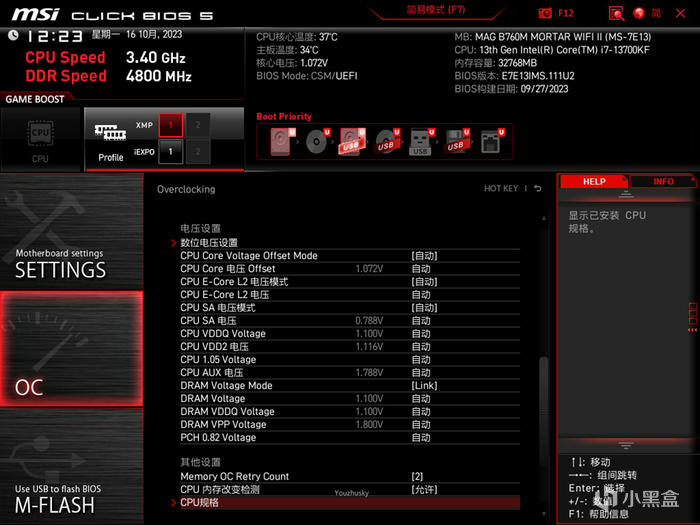Edit CPU 1.05 Voltage value field
Image resolution: width=700 pixels, height=525 pixels.
421,359
